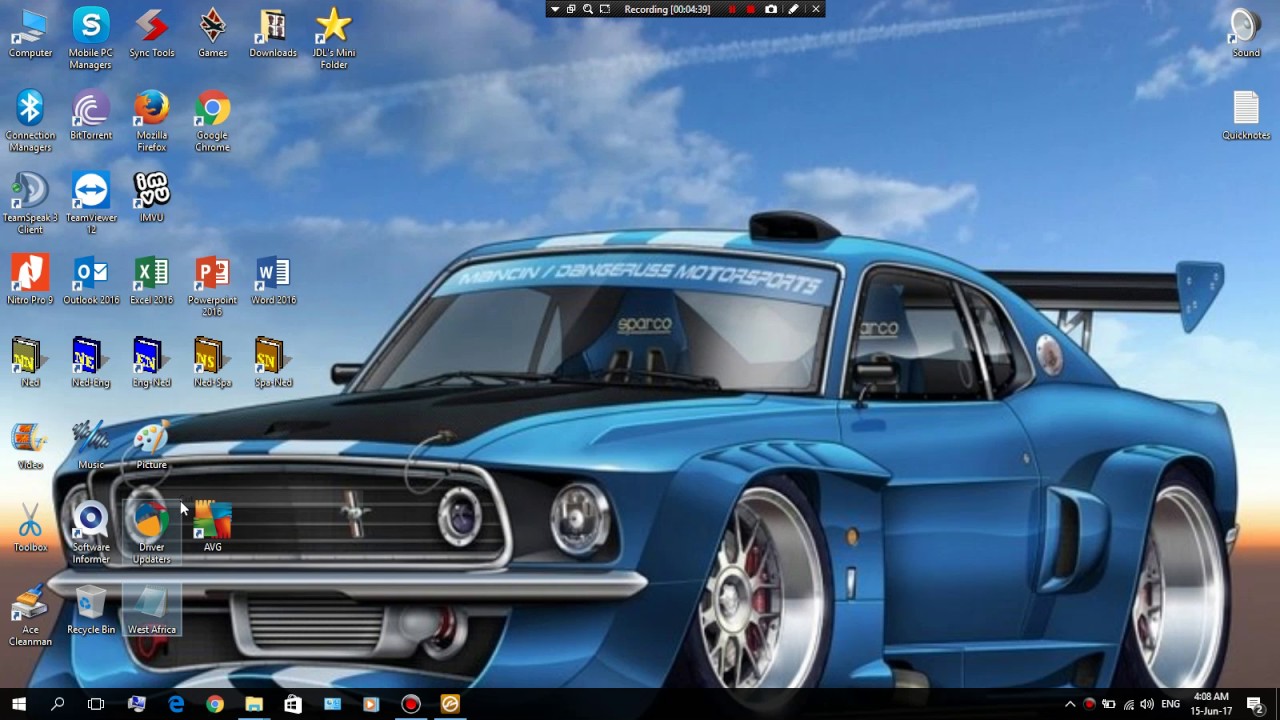
Task: Select the TeamSpeak 3 Client icon
Action: [30, 203]
